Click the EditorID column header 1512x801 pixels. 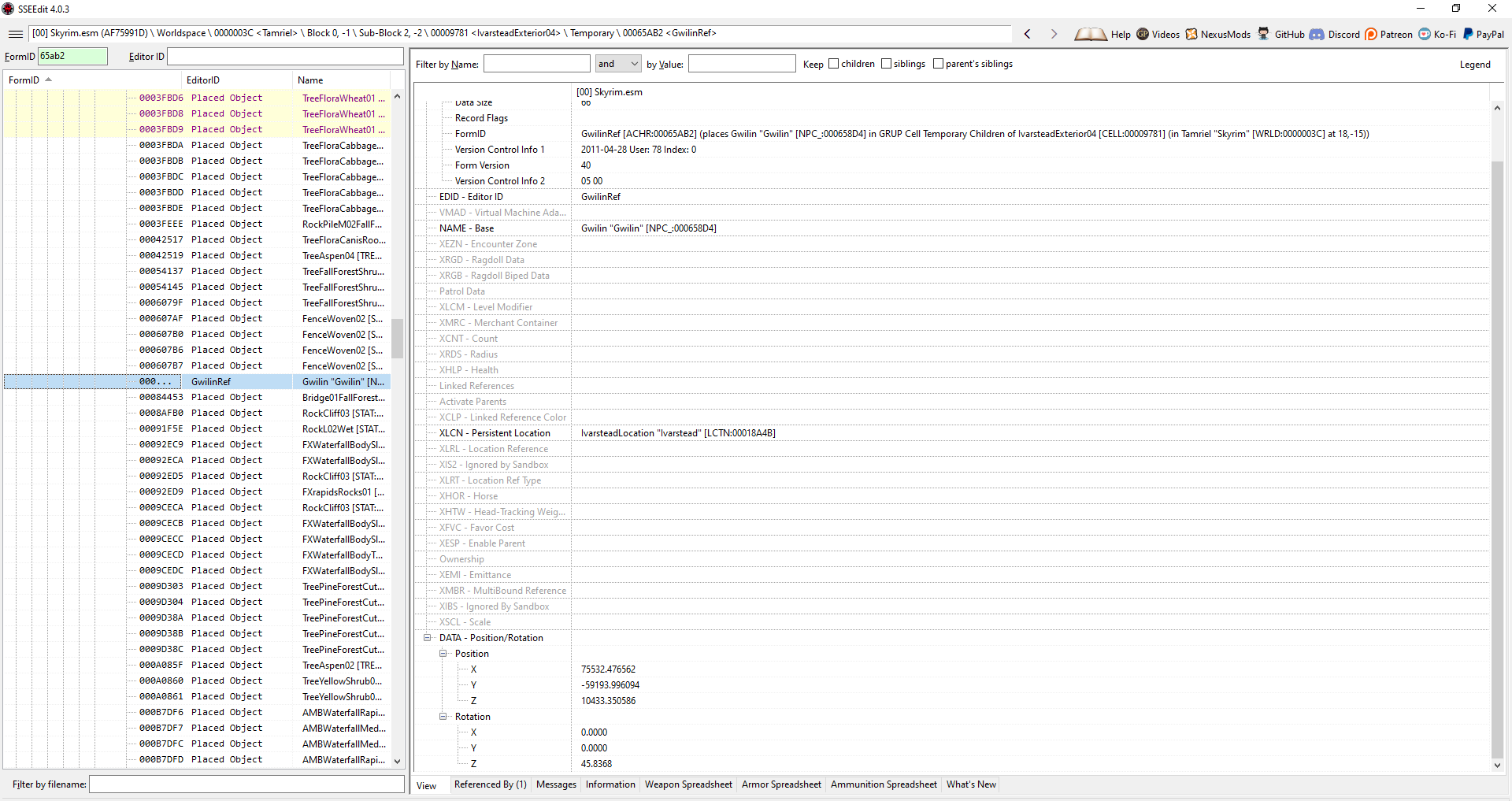click(x=237, y=80)
